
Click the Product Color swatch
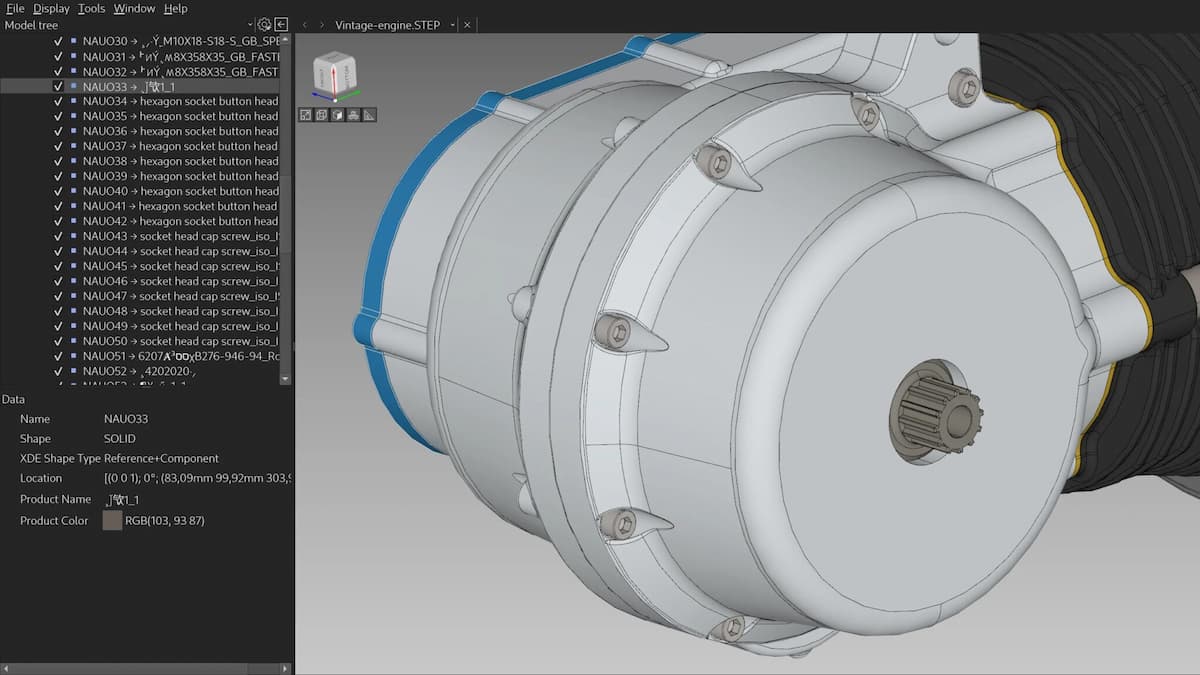click(112, 521)
